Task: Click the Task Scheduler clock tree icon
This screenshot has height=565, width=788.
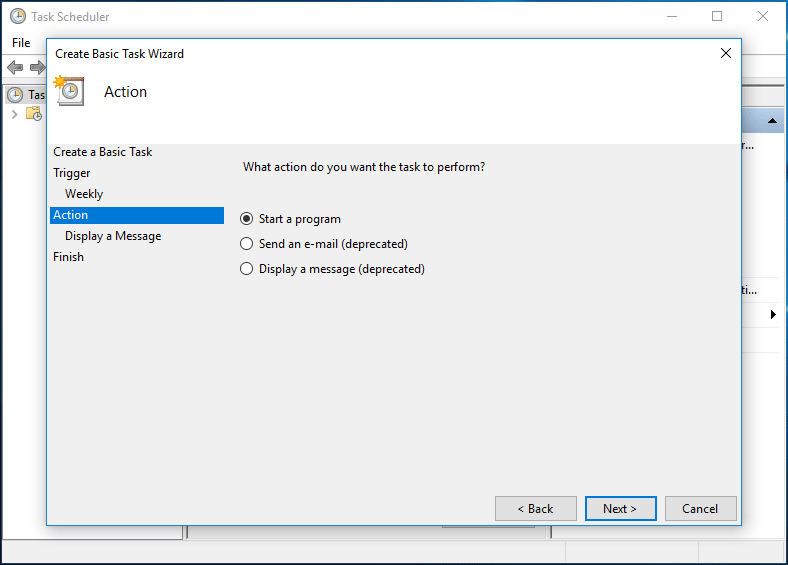Action: (x=15, y=95)
